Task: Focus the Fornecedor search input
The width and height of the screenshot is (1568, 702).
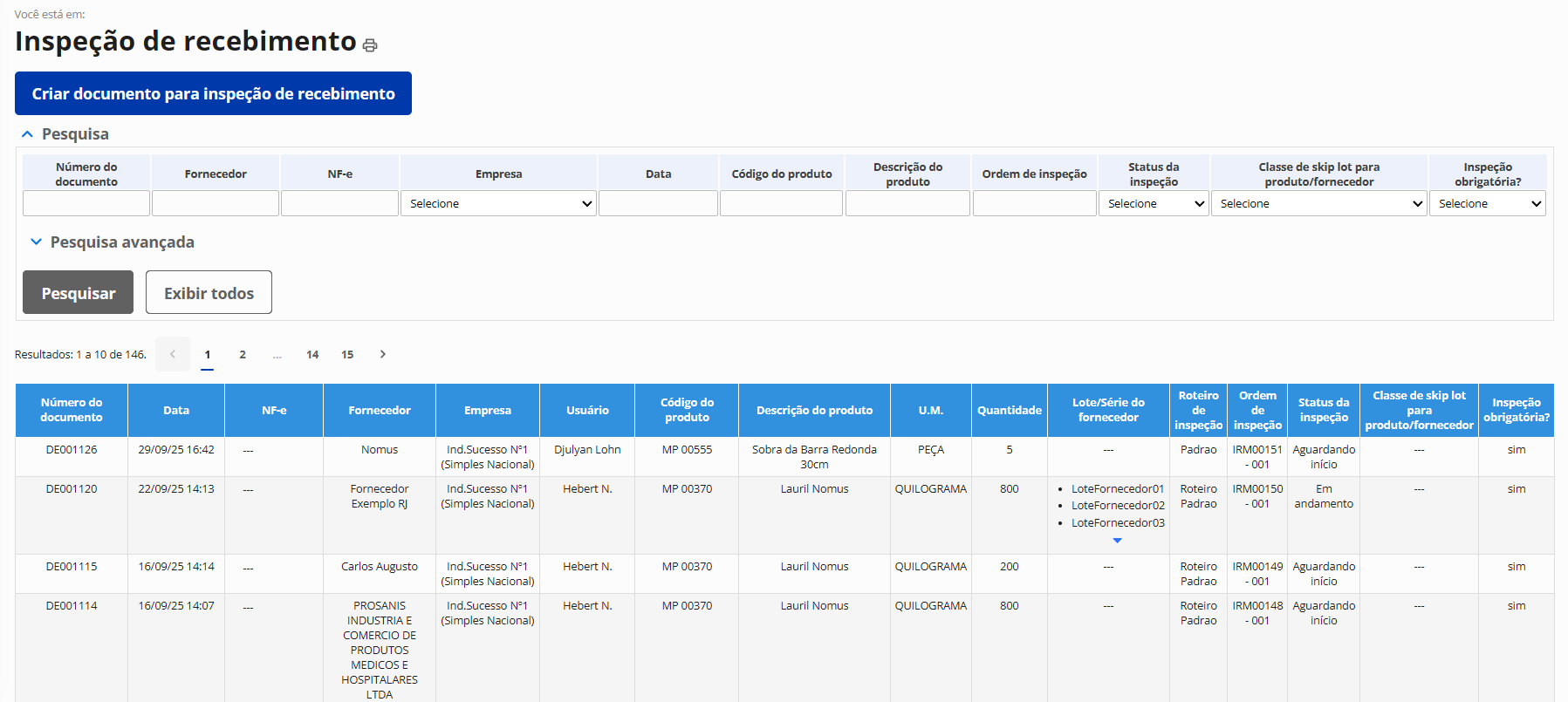Action: [216, 203]
